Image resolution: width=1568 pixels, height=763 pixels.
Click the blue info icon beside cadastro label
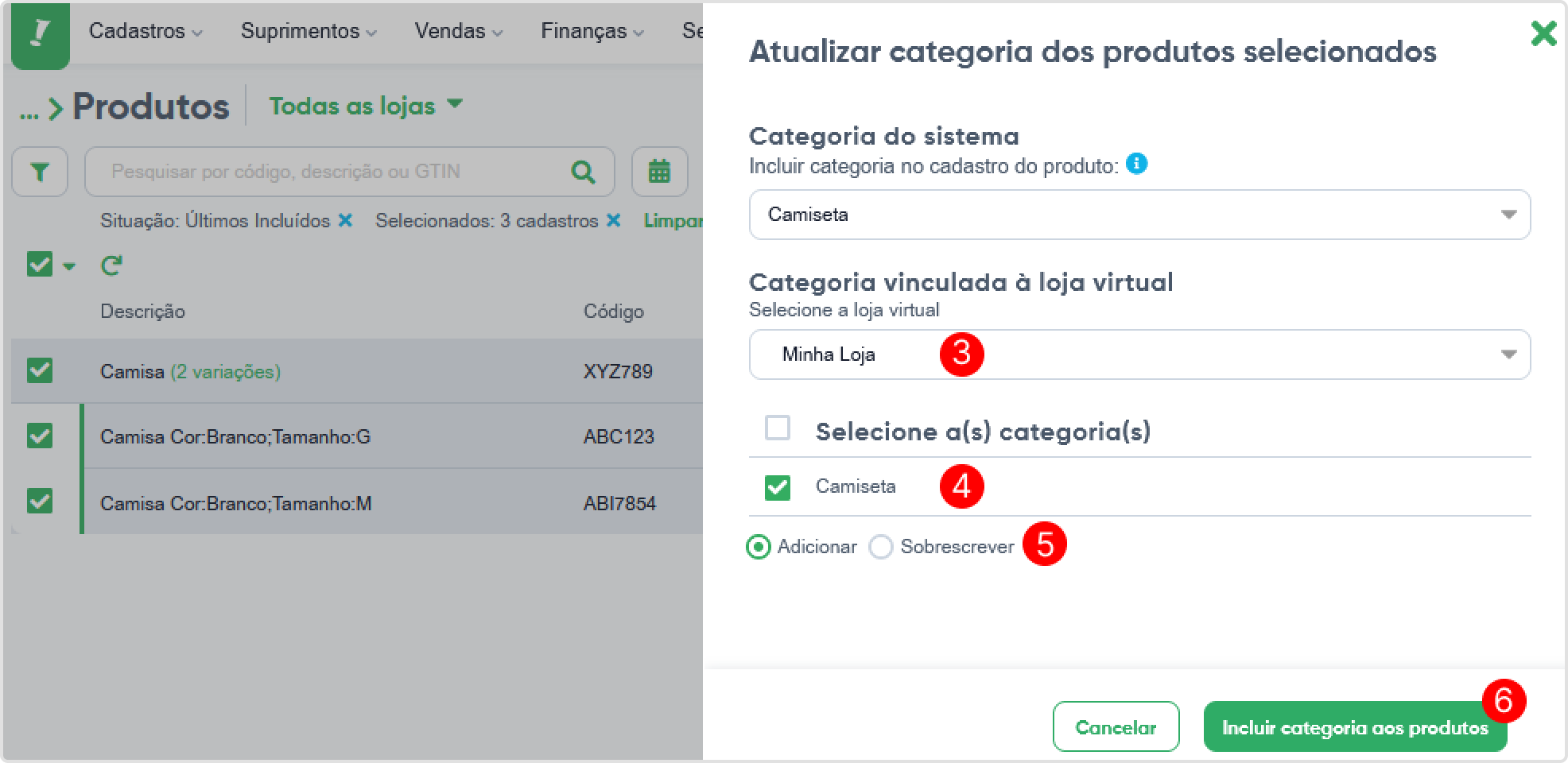point(1137,165)
